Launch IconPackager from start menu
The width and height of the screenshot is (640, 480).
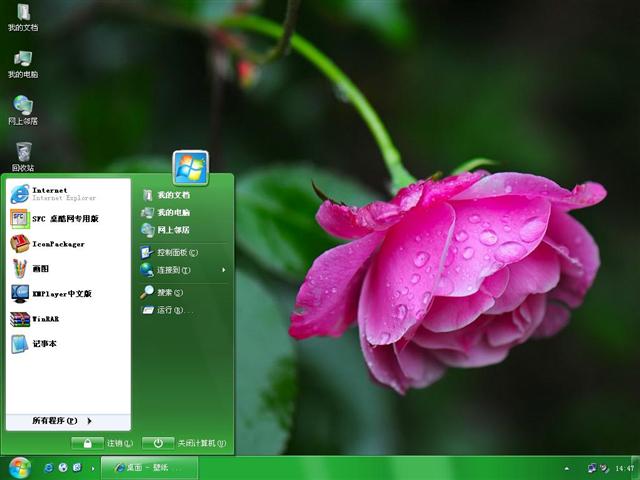click(68, 244)
